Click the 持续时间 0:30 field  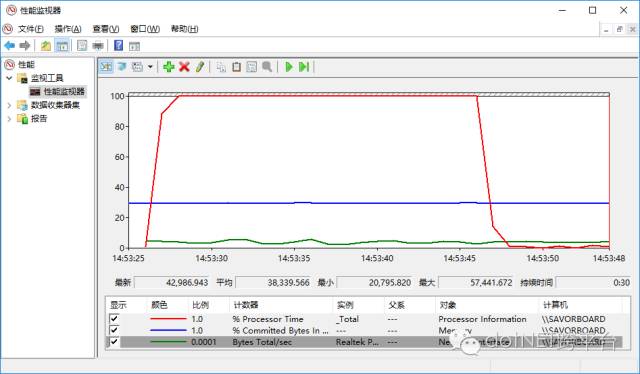tap(594, 282)
